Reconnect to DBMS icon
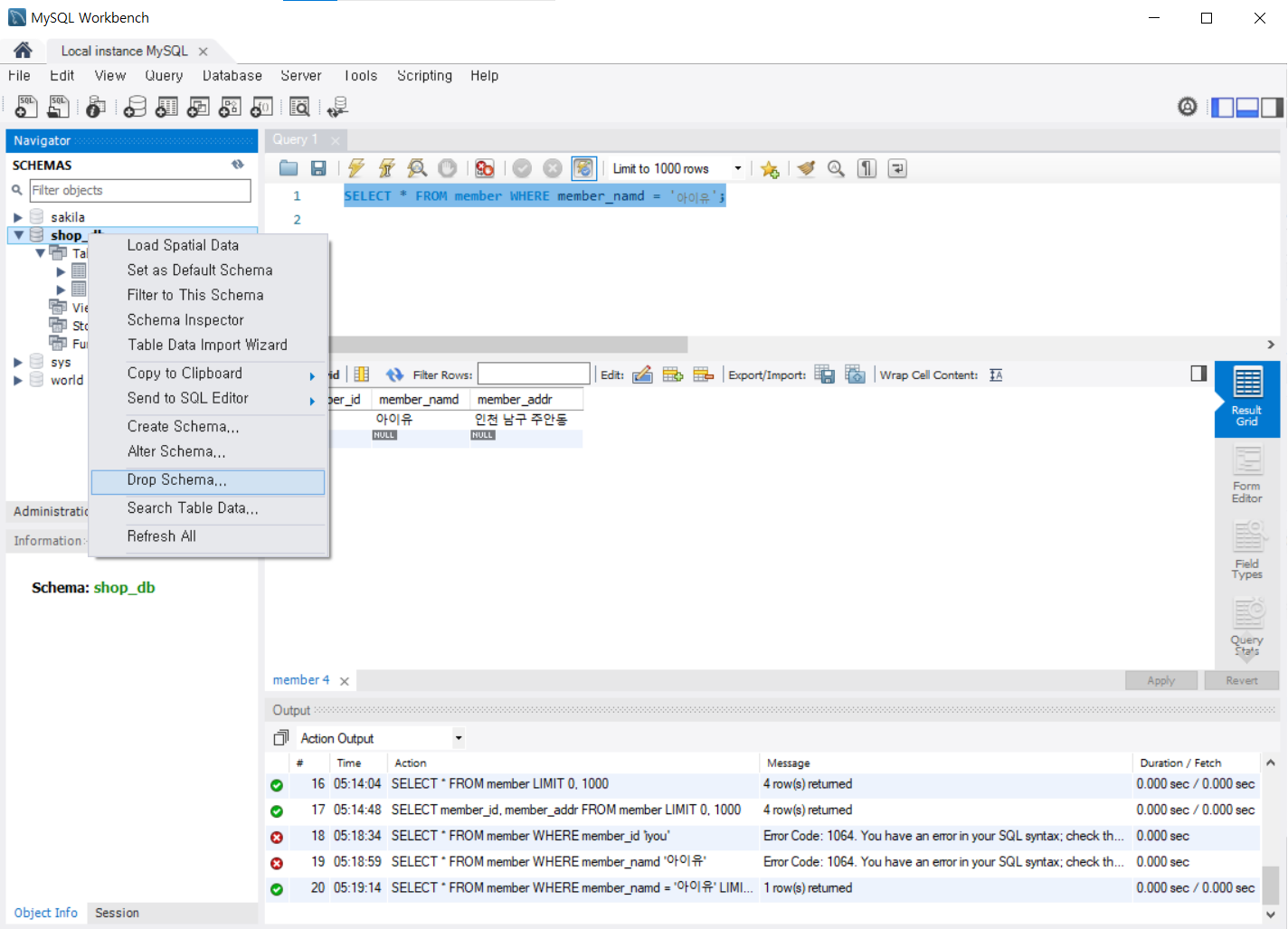Viewport: 1288px width, 929px height. [x=337, y=107]
